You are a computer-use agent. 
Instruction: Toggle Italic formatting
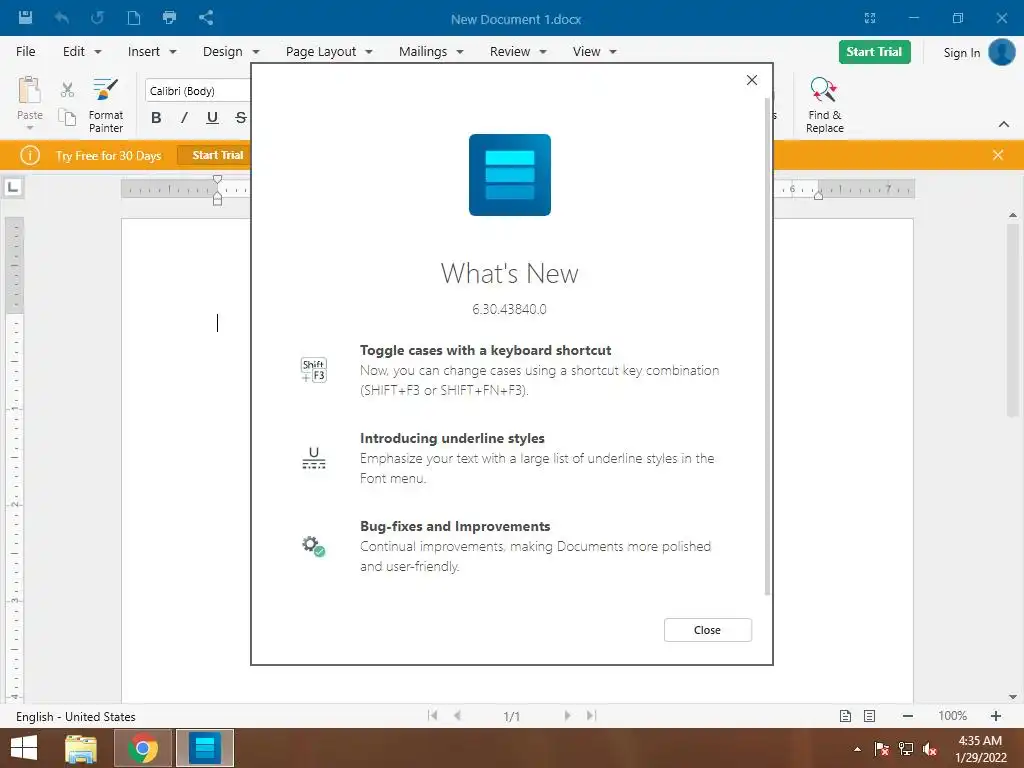pyautogui.click(x=184, y=118)
